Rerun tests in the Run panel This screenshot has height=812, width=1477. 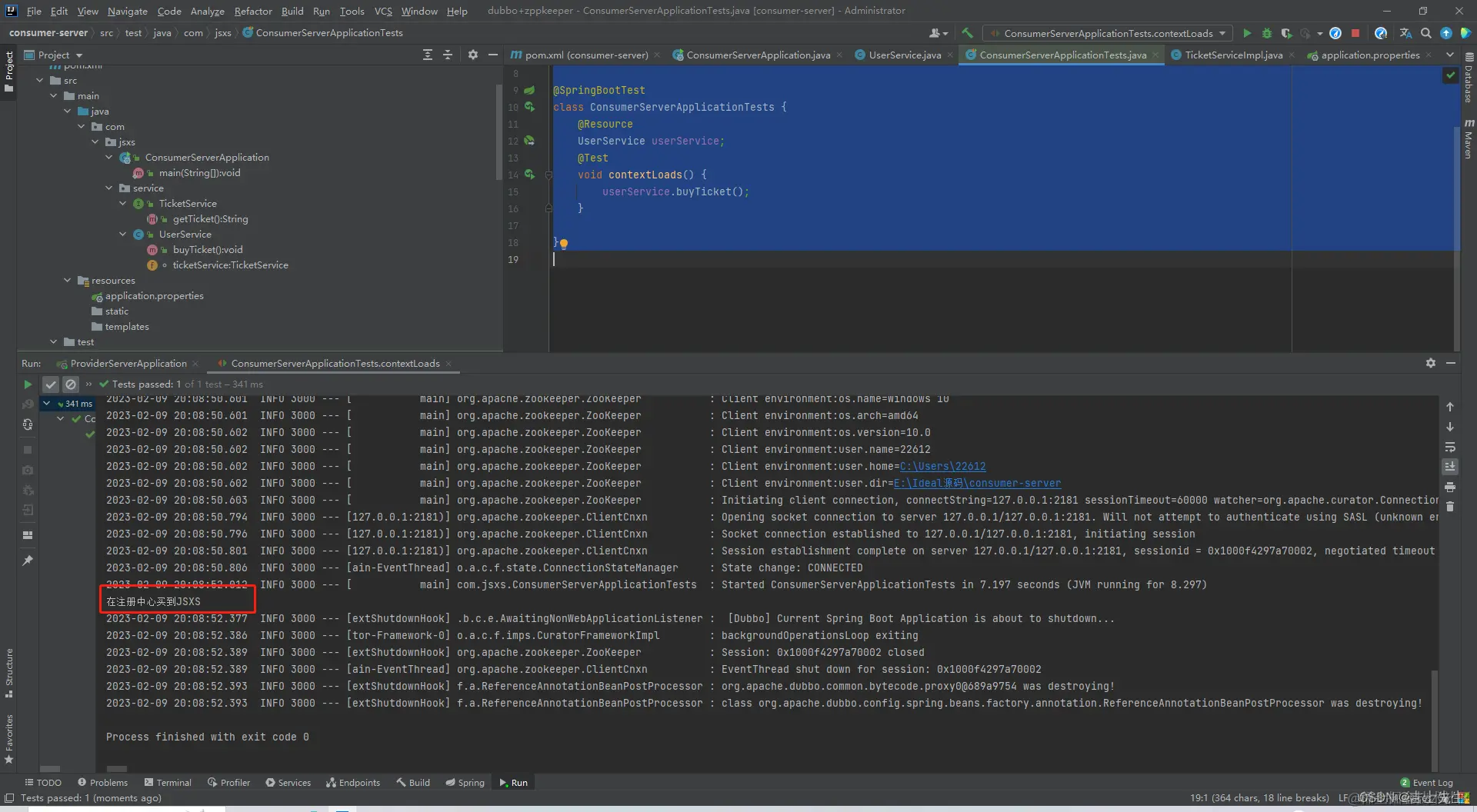[28, 384]
